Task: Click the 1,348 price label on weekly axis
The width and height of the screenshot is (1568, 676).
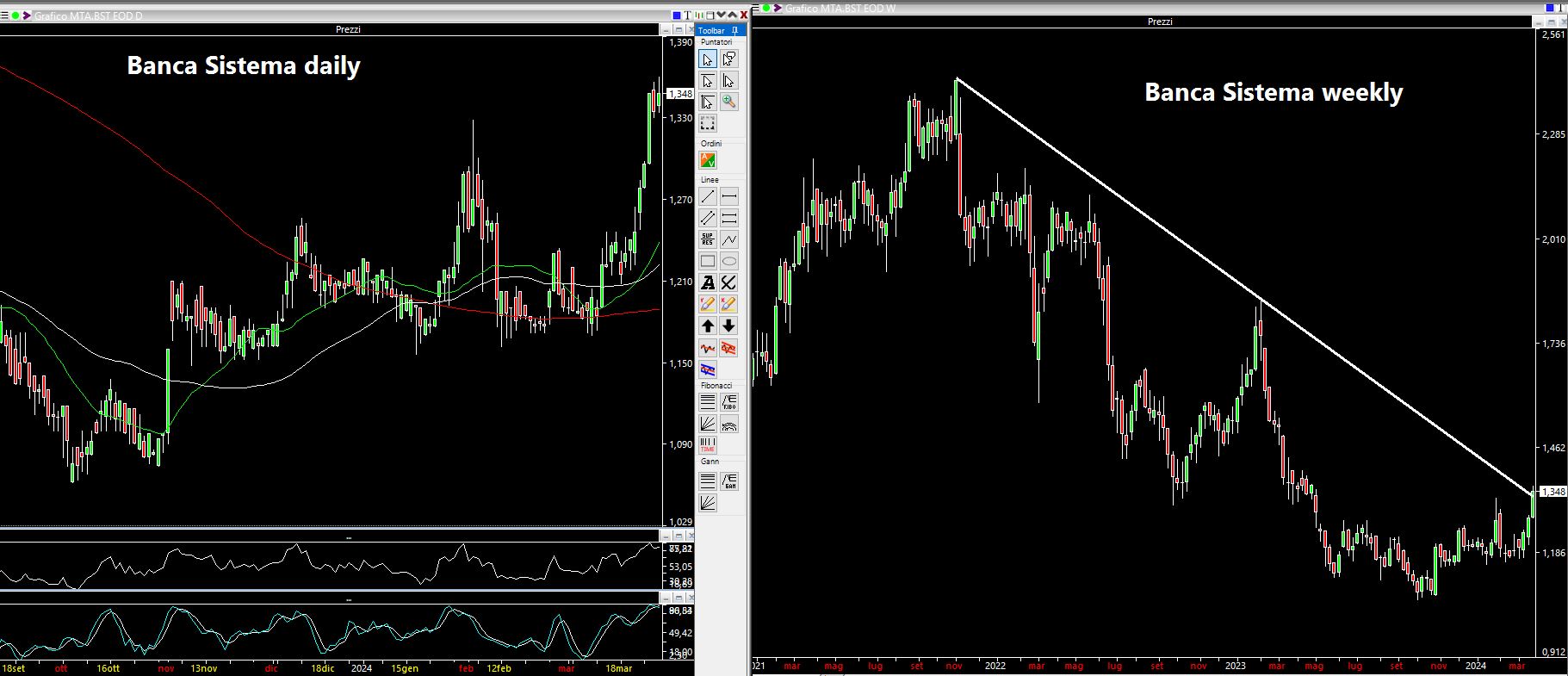Action: tap(1553, 492)
